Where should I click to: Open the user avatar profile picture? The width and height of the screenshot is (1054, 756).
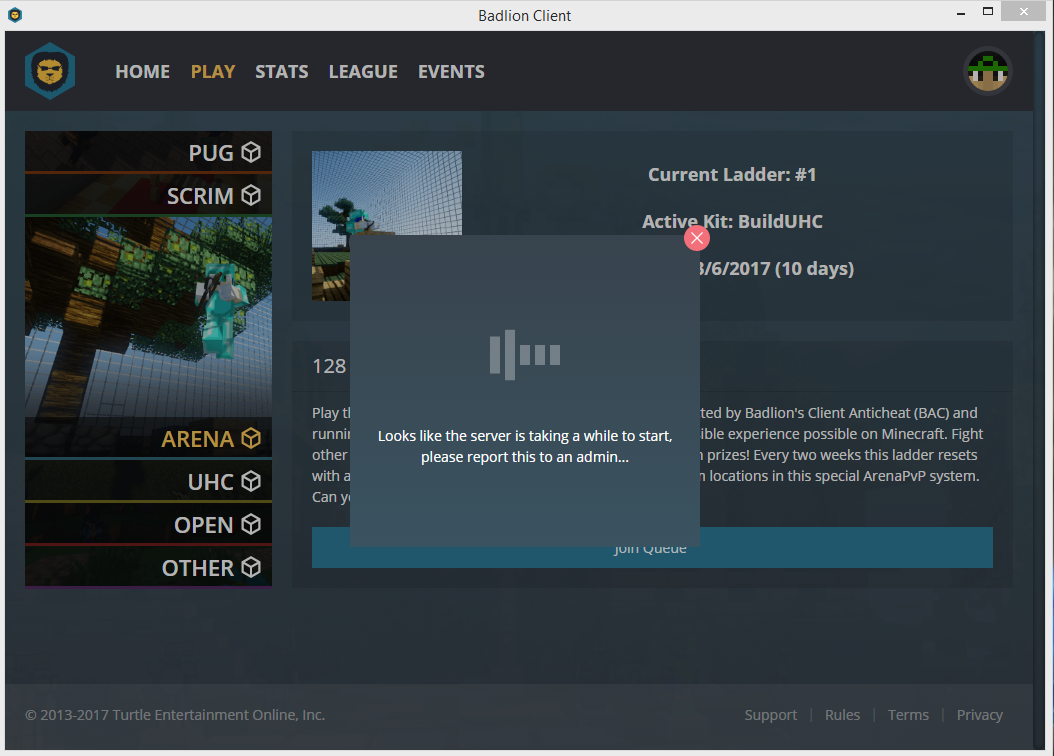[987, 71]
